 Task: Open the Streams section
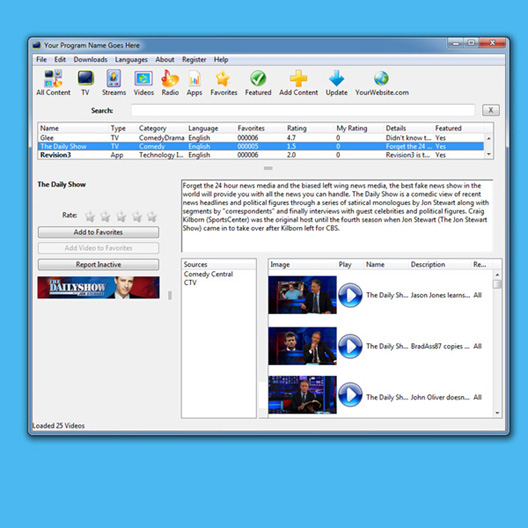coord(114,83)
